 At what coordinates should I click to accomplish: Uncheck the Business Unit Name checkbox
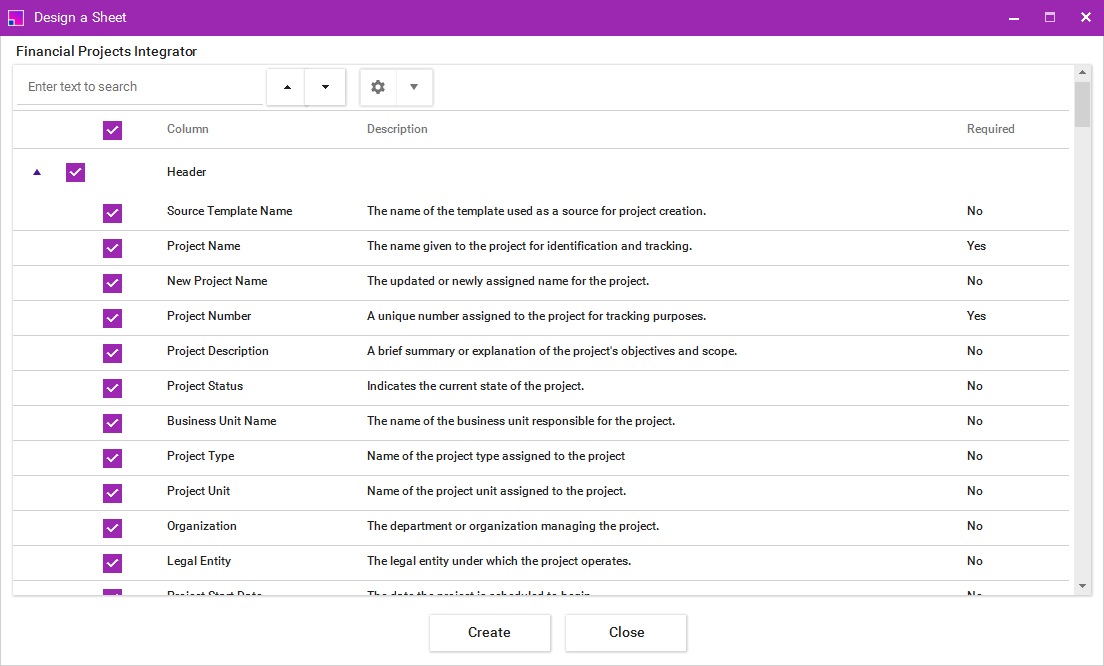click(113, 423)
